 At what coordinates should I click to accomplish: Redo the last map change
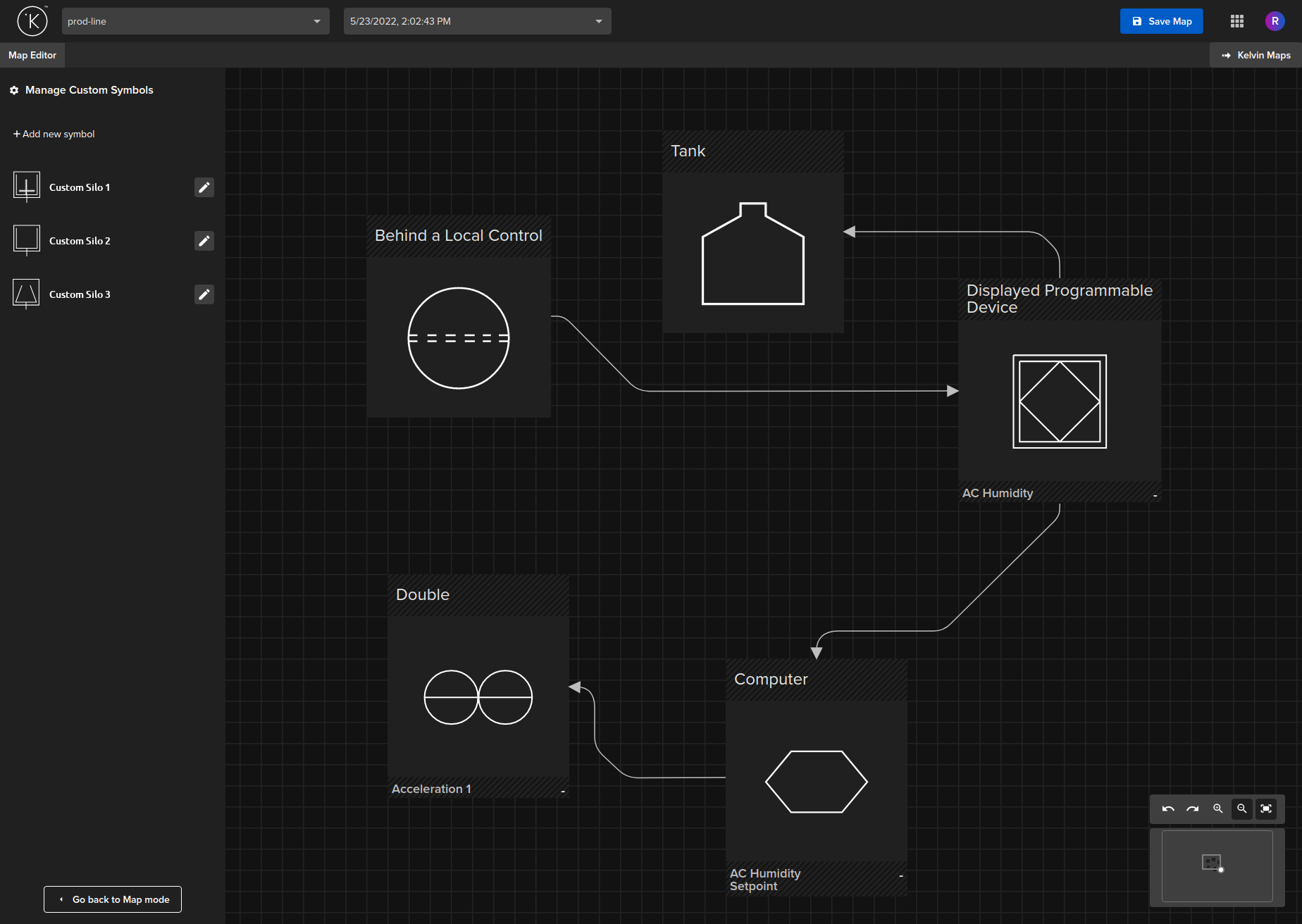click(1192, 808)
